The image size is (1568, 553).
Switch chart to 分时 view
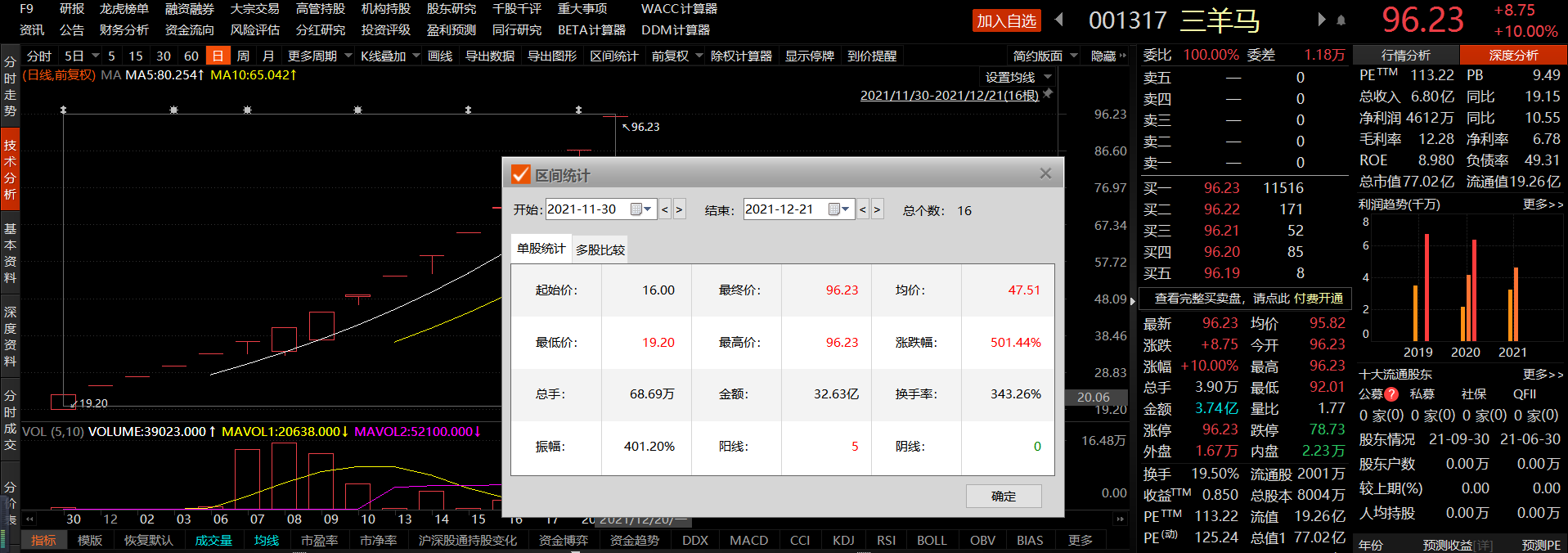point(38,56)
